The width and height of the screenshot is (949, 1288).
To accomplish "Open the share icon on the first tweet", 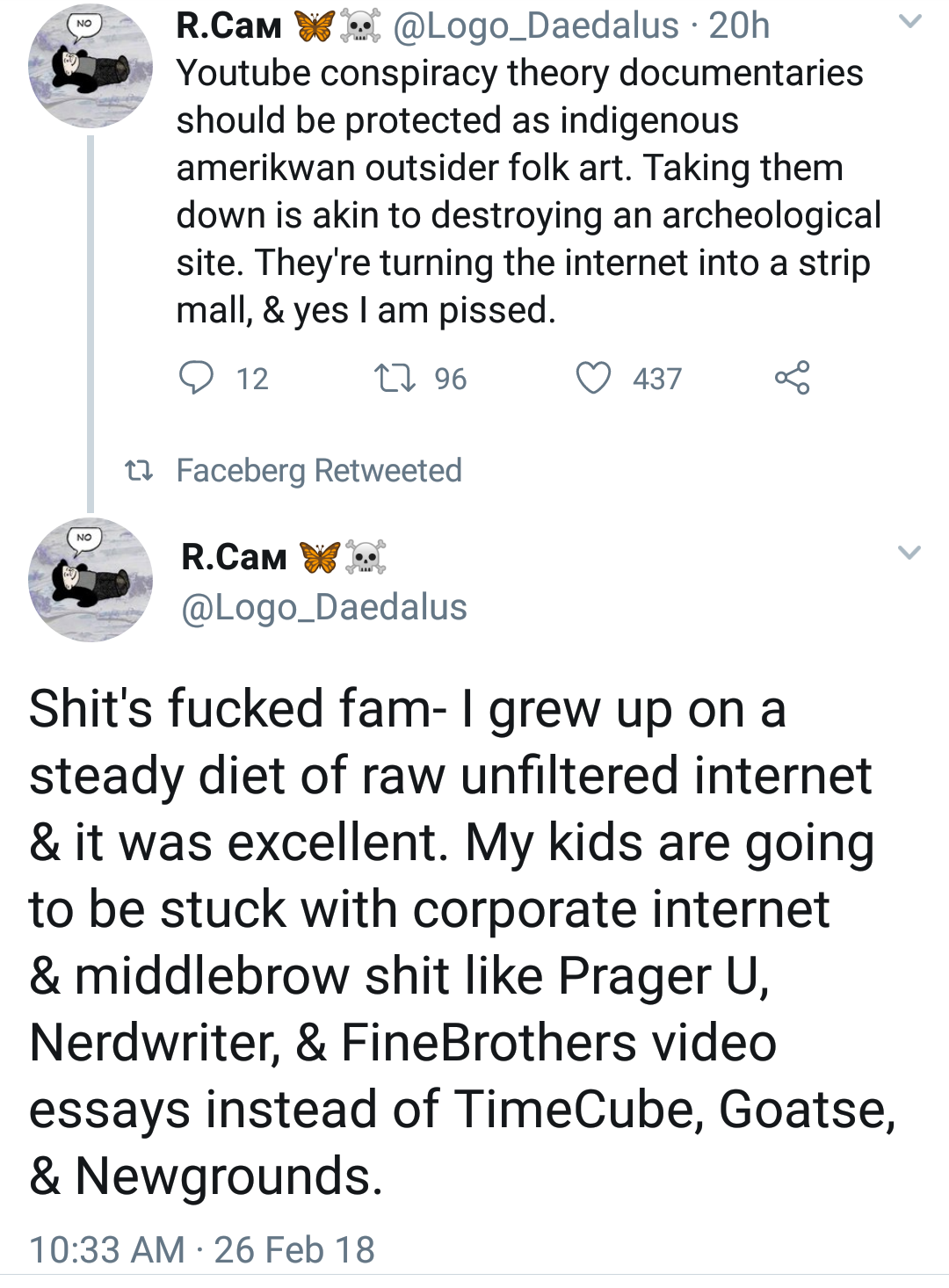I will click(x=792, y=378).
